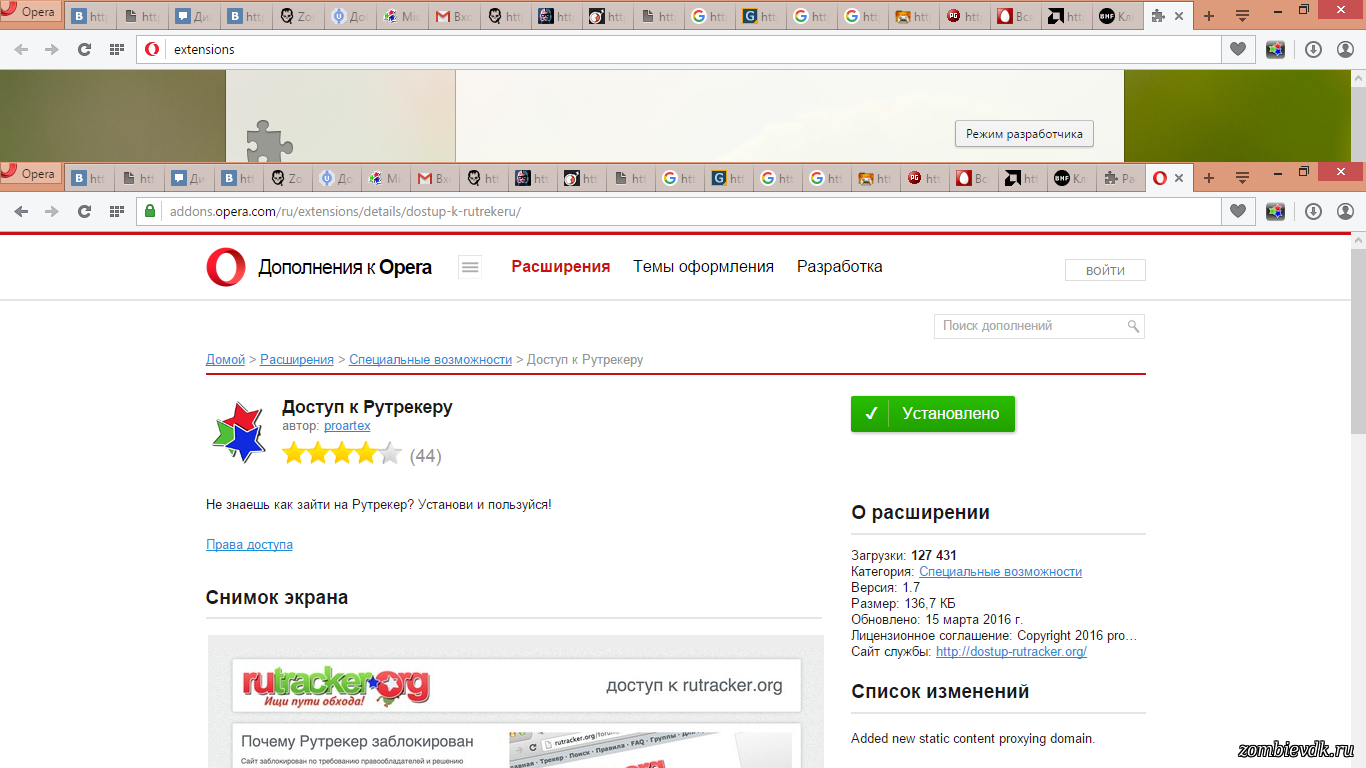Open the Права доступа link
1366x768 pixels.
click(249, 544)
